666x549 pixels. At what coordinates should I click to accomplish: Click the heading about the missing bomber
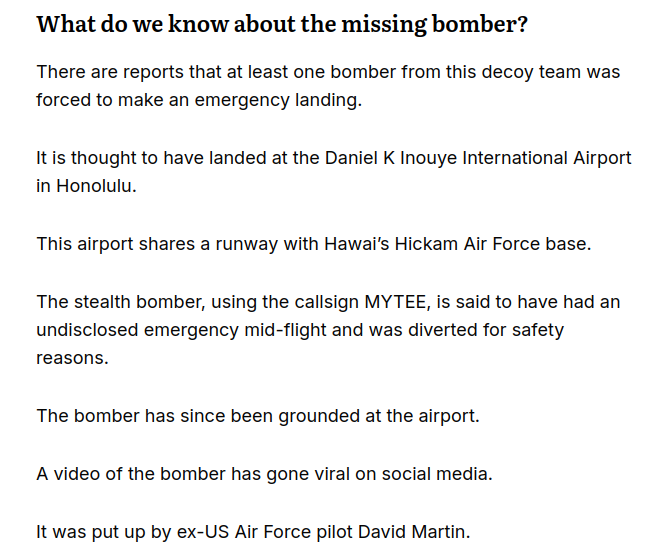pyautogui.click(x=282, y=24)
